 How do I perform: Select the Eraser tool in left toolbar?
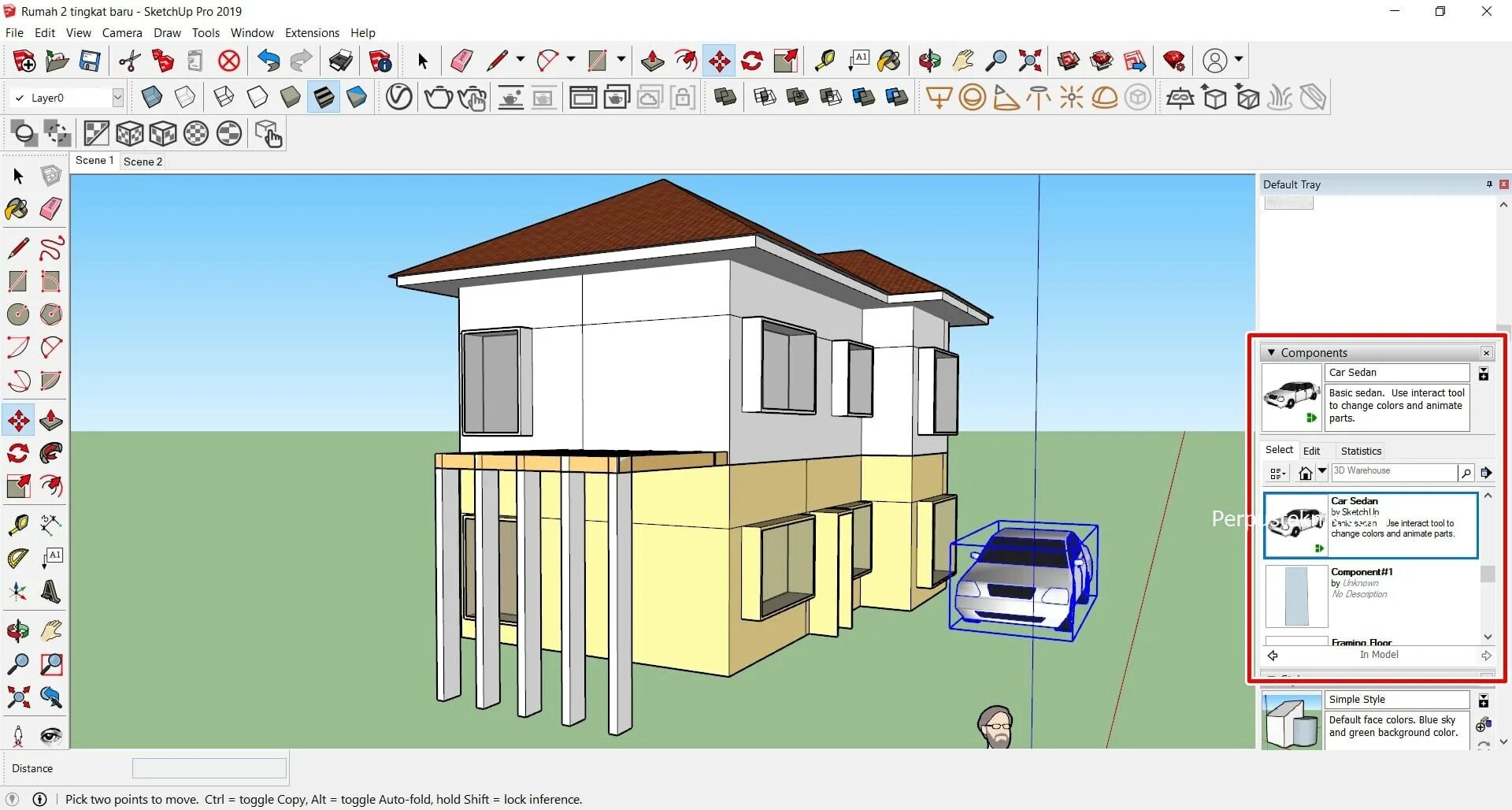[x=51, y=209]
